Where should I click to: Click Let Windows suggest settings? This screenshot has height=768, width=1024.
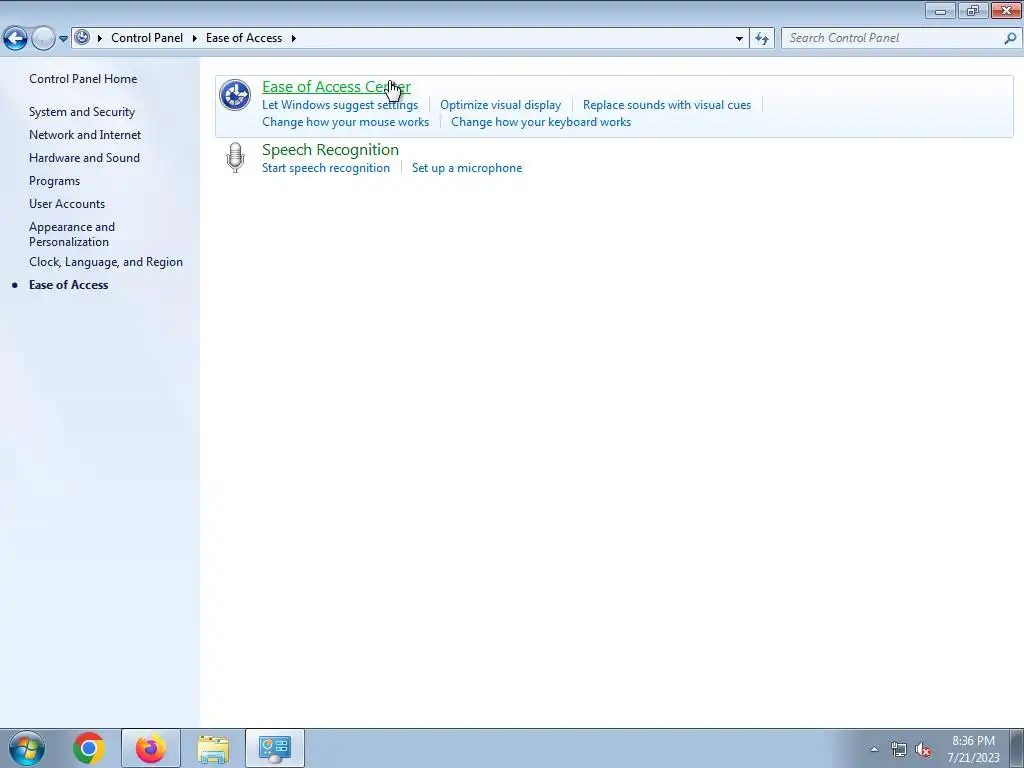[x=340, y=104]
